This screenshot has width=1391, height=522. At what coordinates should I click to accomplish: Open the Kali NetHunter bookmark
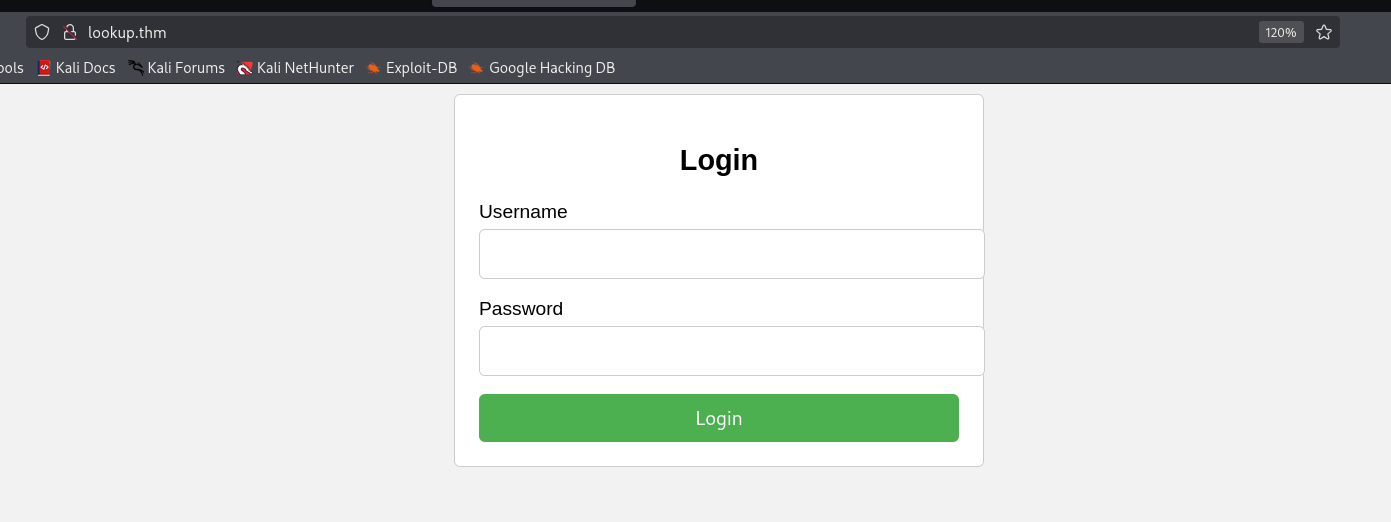(x=295, y=68)
